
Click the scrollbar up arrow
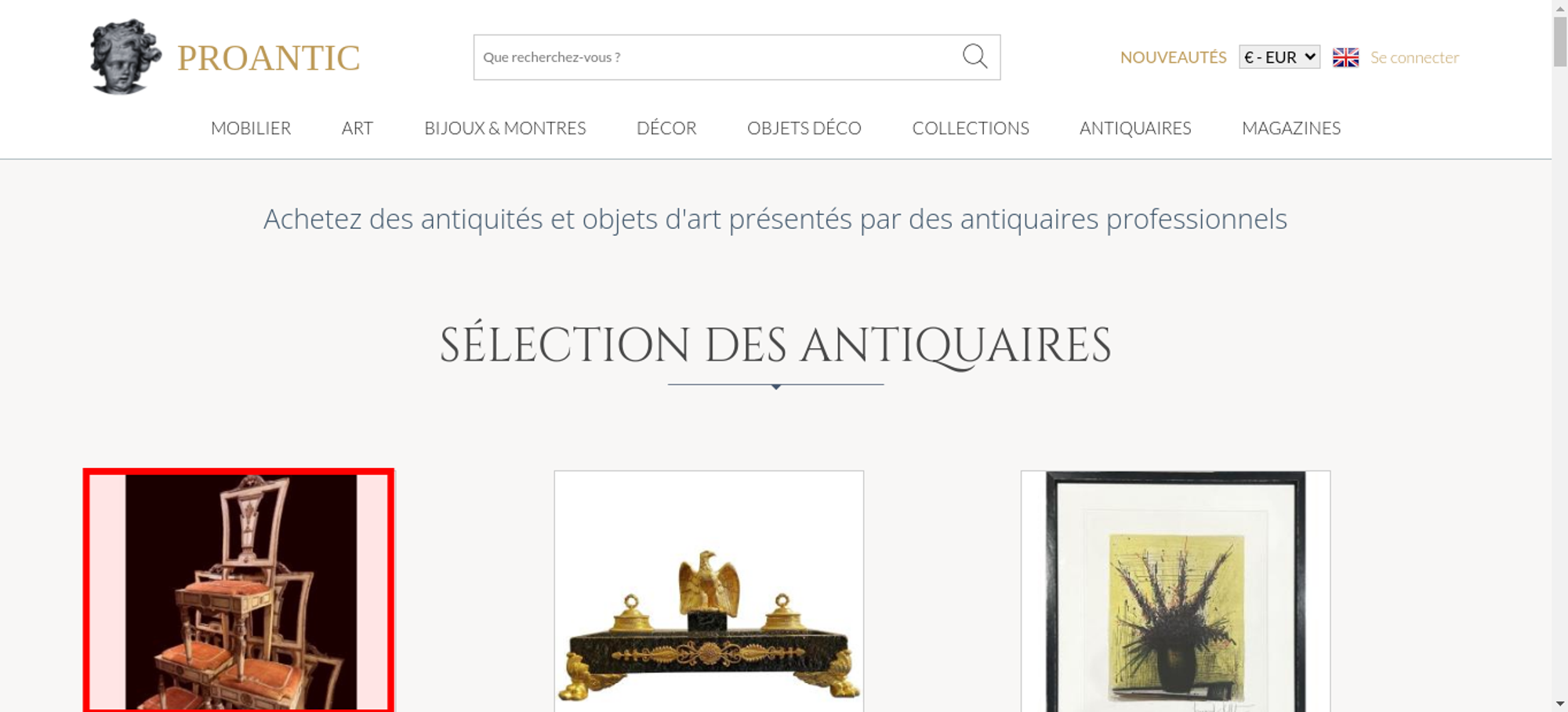tap(1560, 7)
